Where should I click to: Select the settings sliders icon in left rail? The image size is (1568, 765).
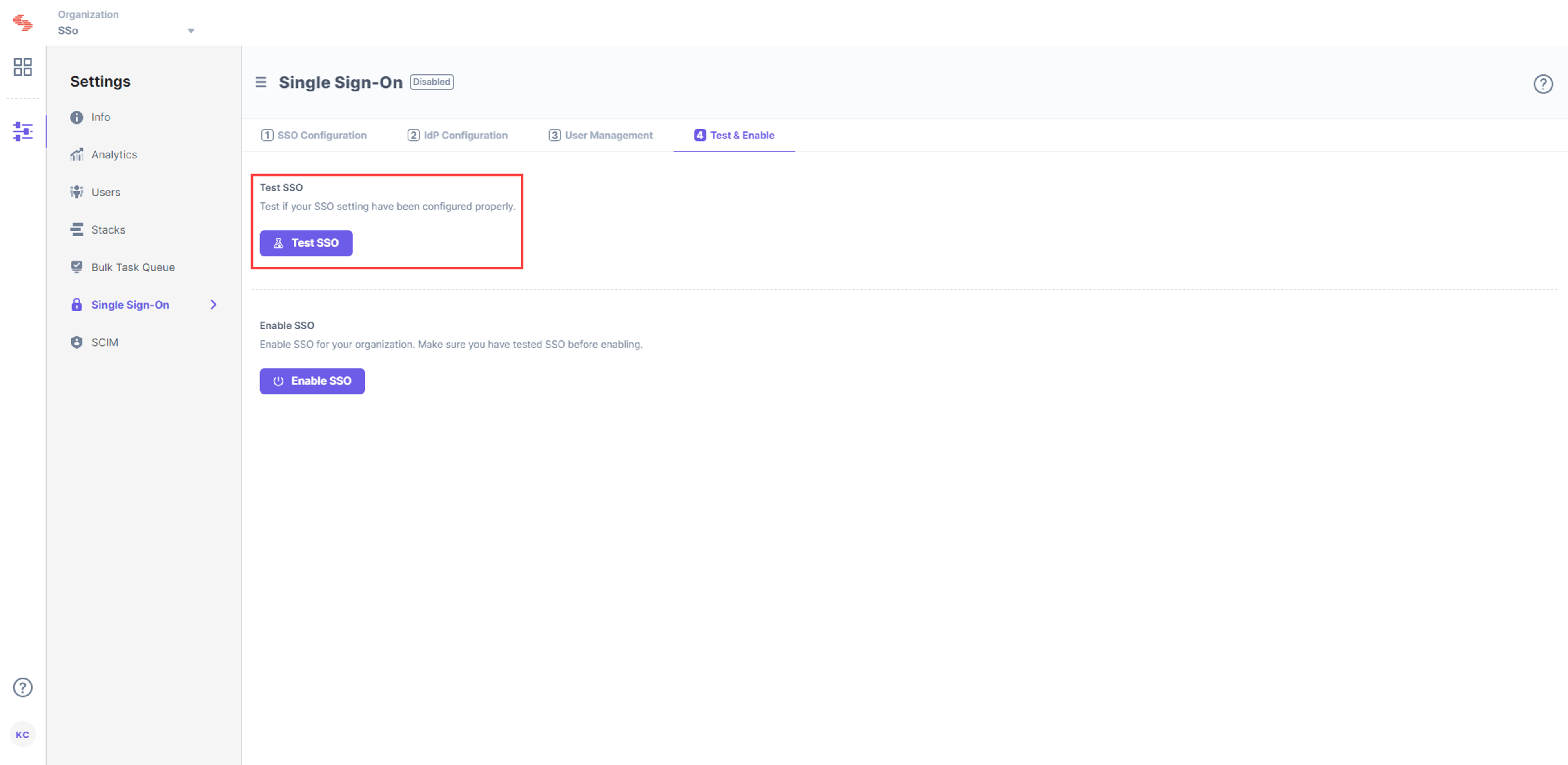pos(22,131)
